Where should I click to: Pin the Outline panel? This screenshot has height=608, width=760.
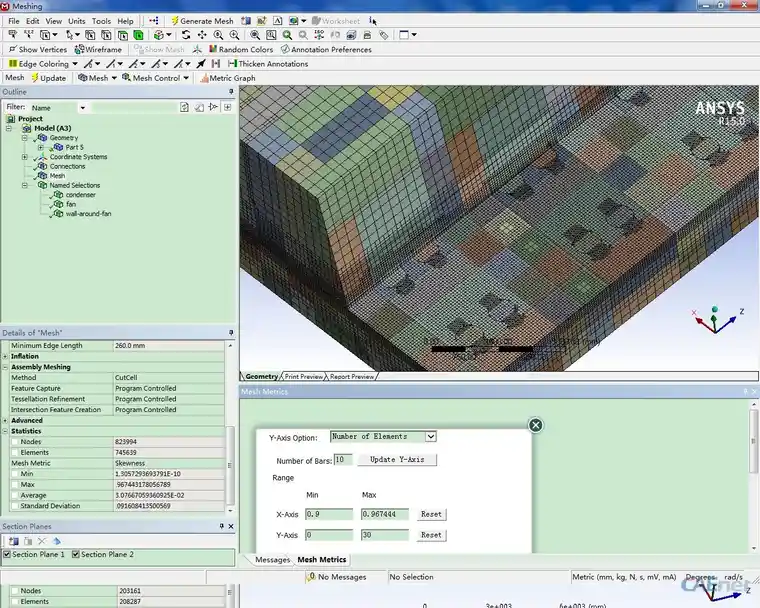tap(231, 92)
